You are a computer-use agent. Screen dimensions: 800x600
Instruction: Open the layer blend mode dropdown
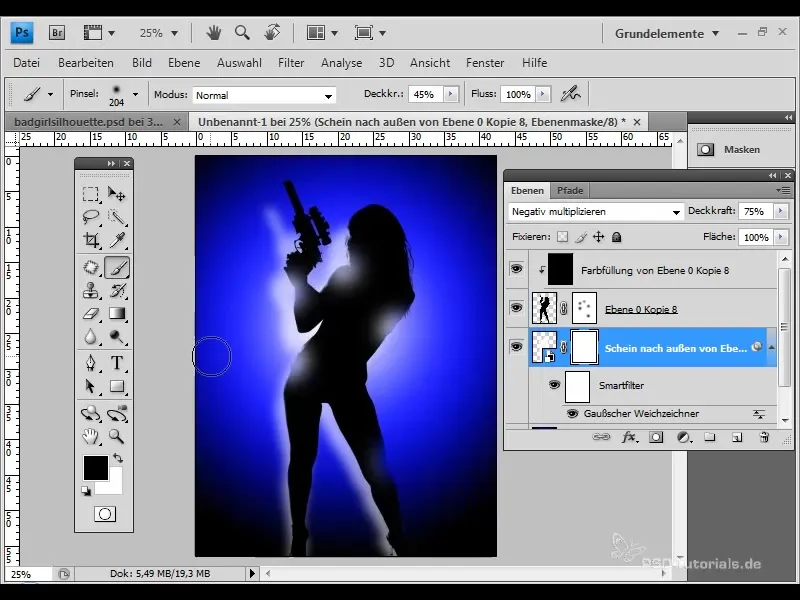coord(596,211)
